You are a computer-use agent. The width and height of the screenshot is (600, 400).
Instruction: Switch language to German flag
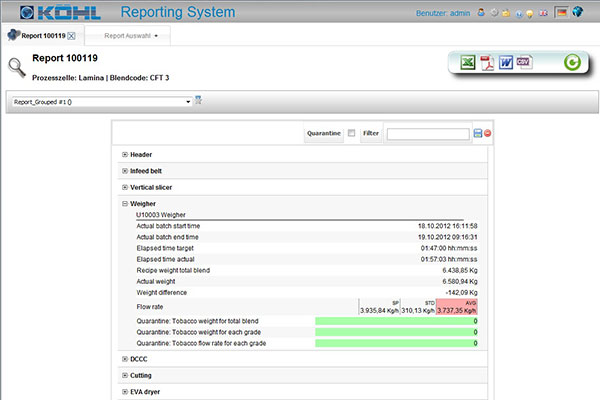(561, 13)
